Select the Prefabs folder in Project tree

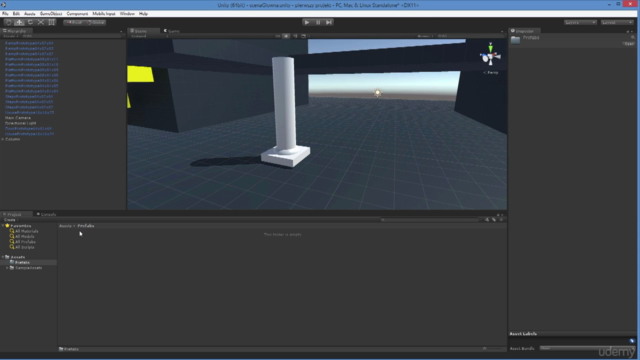click(x=29, y=262)
